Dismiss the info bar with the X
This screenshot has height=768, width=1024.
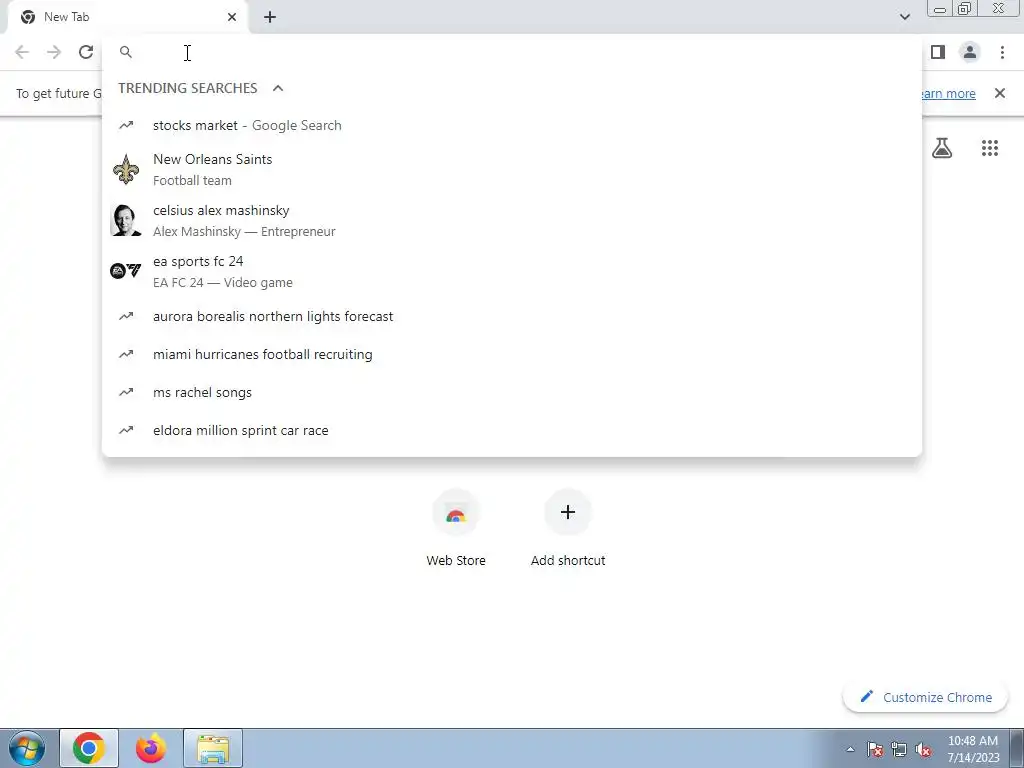1000,93
